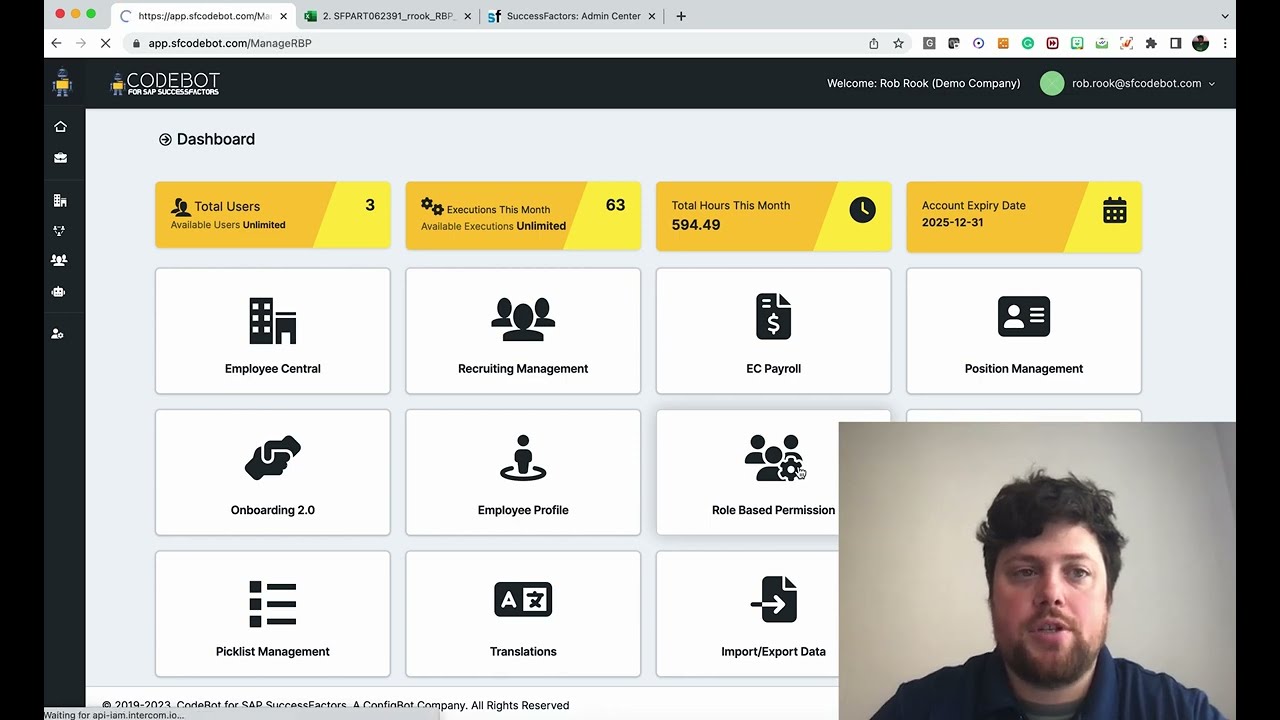Click the robot logo atop the sidebar

pos(62,83)
